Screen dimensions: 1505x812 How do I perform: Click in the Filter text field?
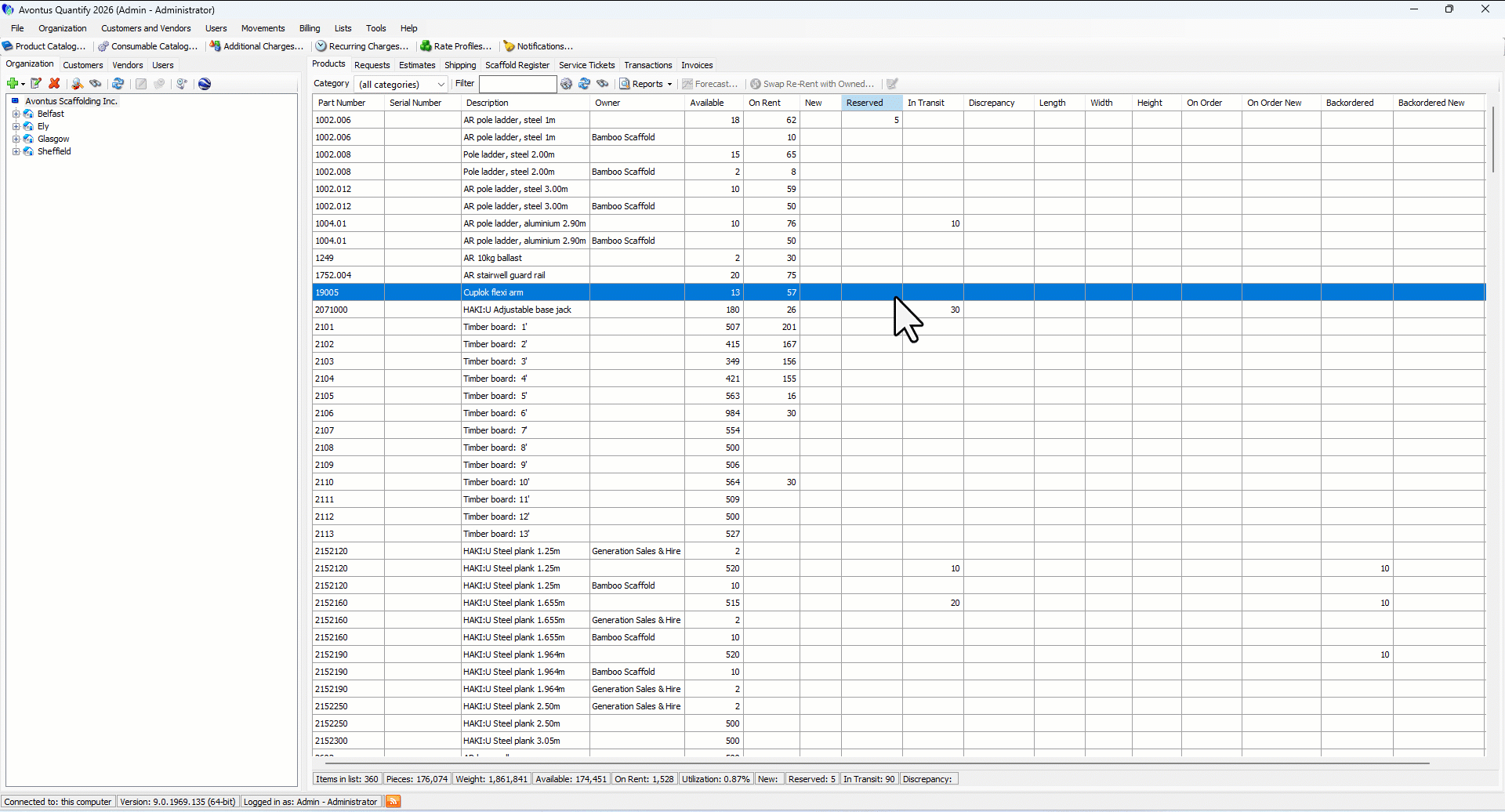(517, 84)
